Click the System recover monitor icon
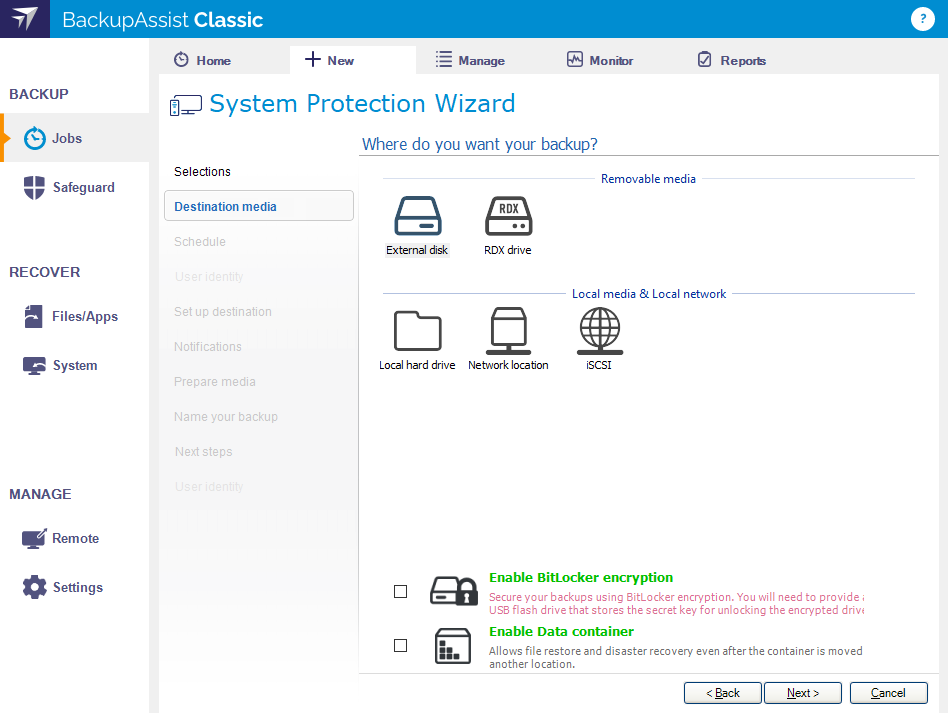The image size is (948, 713). tap(34, 366)
